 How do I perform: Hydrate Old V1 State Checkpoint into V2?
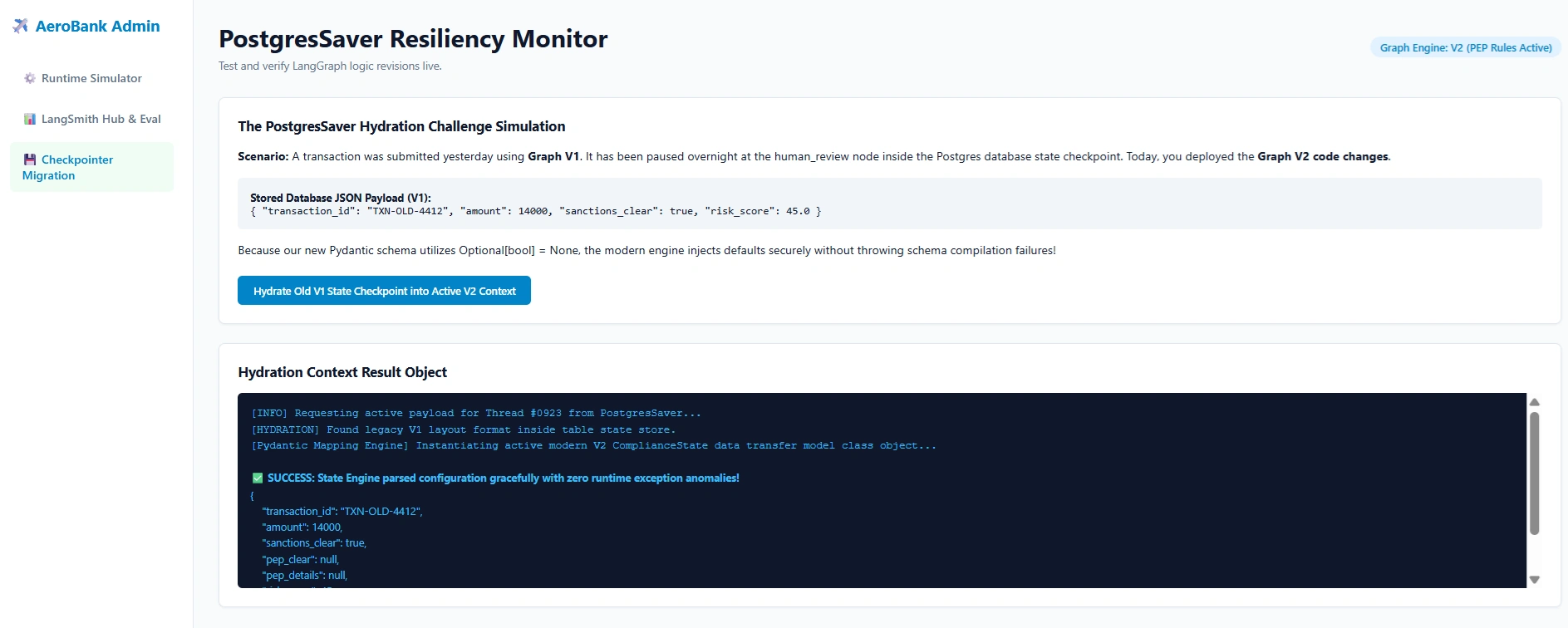click(x=384, y=291)
